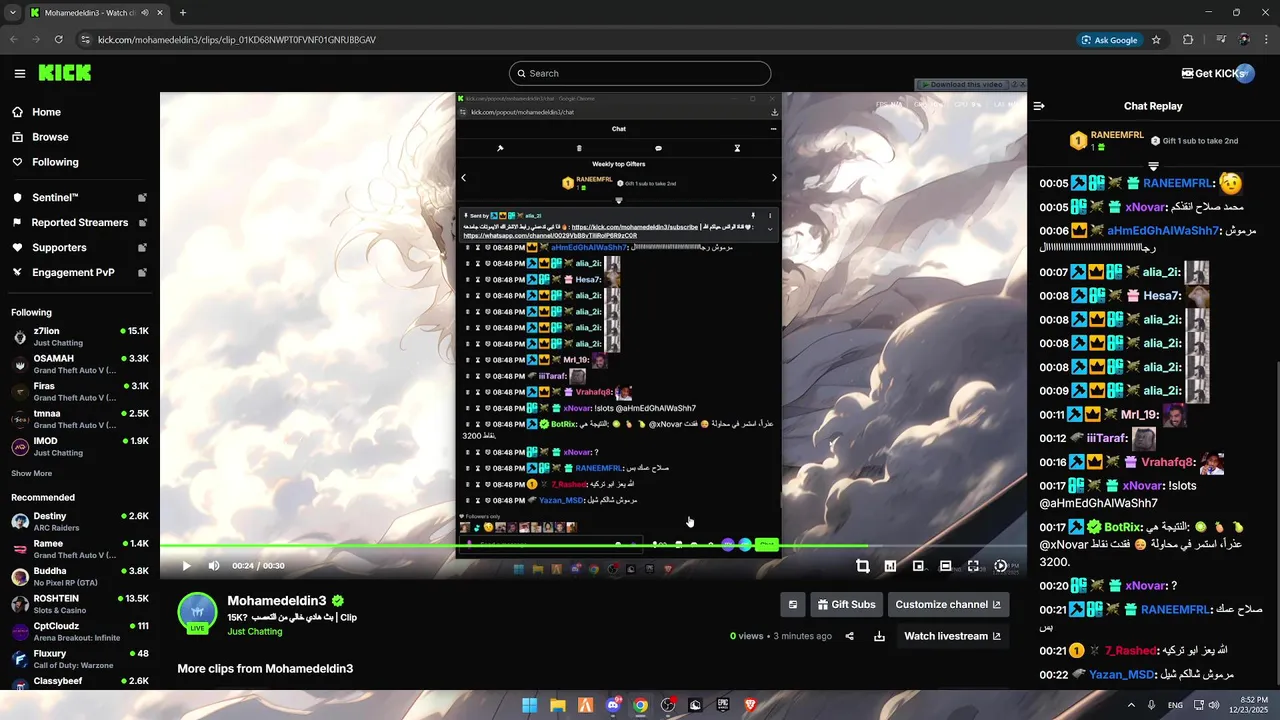This screenshot has height=720, width=1280.
Task: Open the tab search dropdown arrow
Action: 12,13
